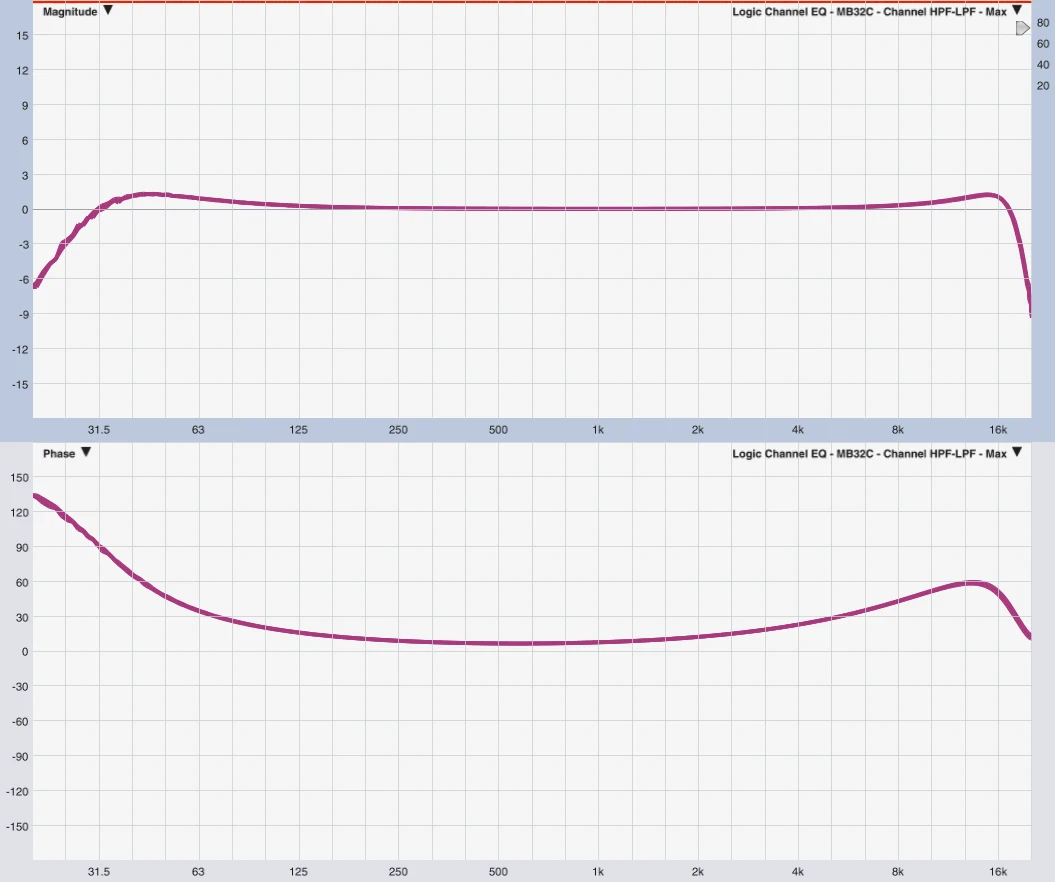Click the 1k frequency label under Magnitude plot
This screenshot has height=882, width=1055.
[x=598, y=430]
